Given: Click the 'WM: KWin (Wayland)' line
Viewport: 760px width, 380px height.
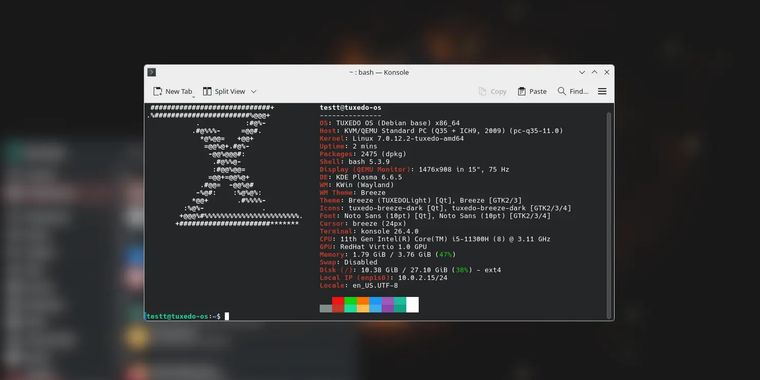Looking at the screenshot, I should pos(357,185).
